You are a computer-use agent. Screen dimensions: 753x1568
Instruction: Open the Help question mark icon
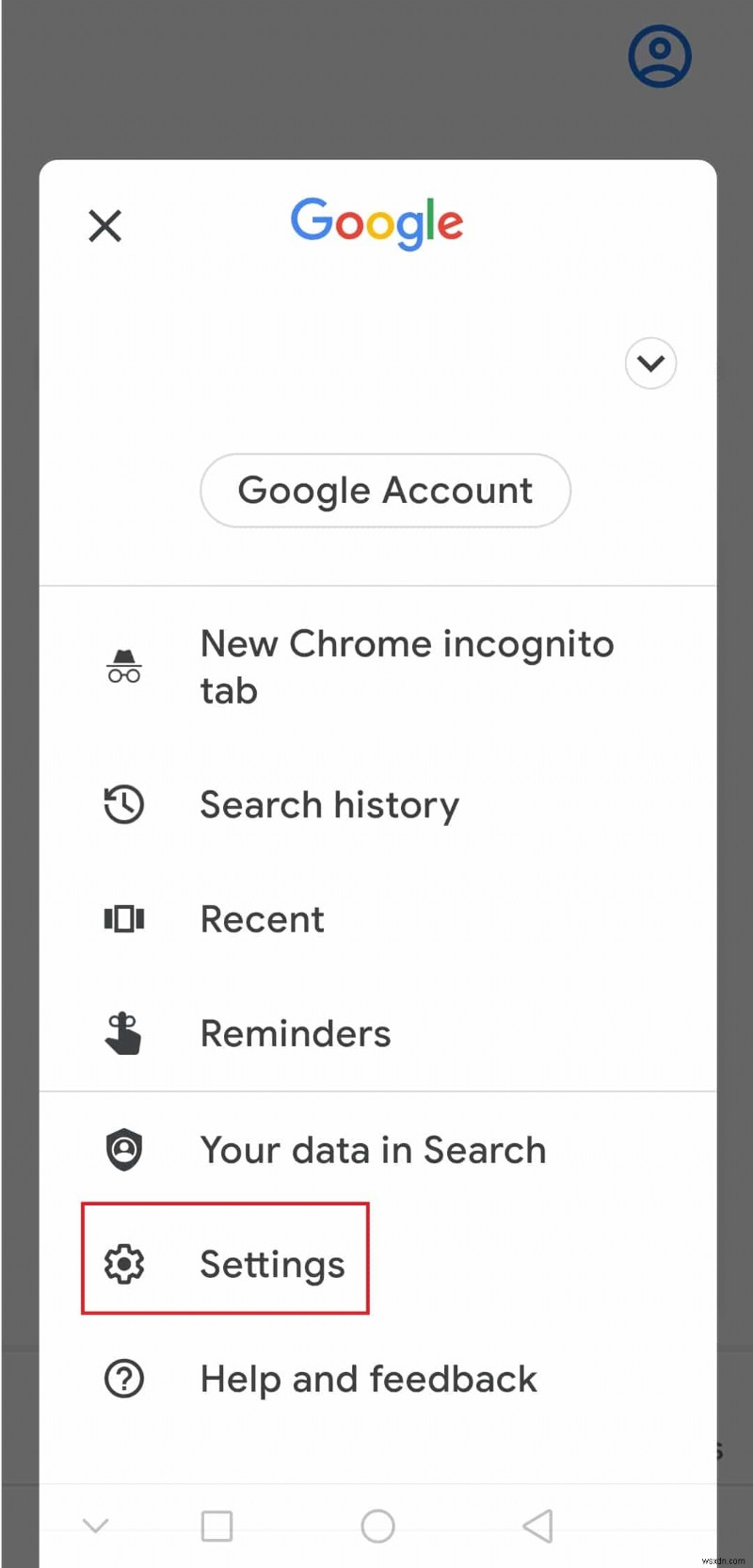click(x=123, y=1379)
